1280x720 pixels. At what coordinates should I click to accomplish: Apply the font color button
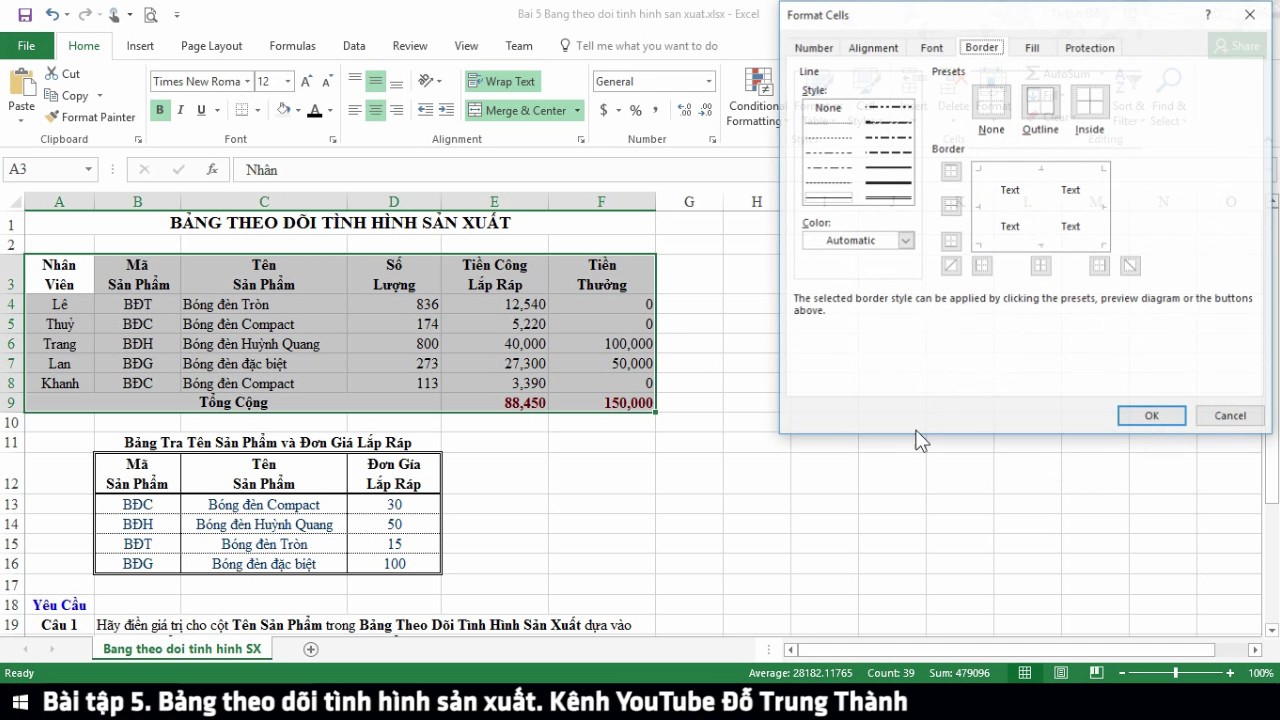coord(315,110)
